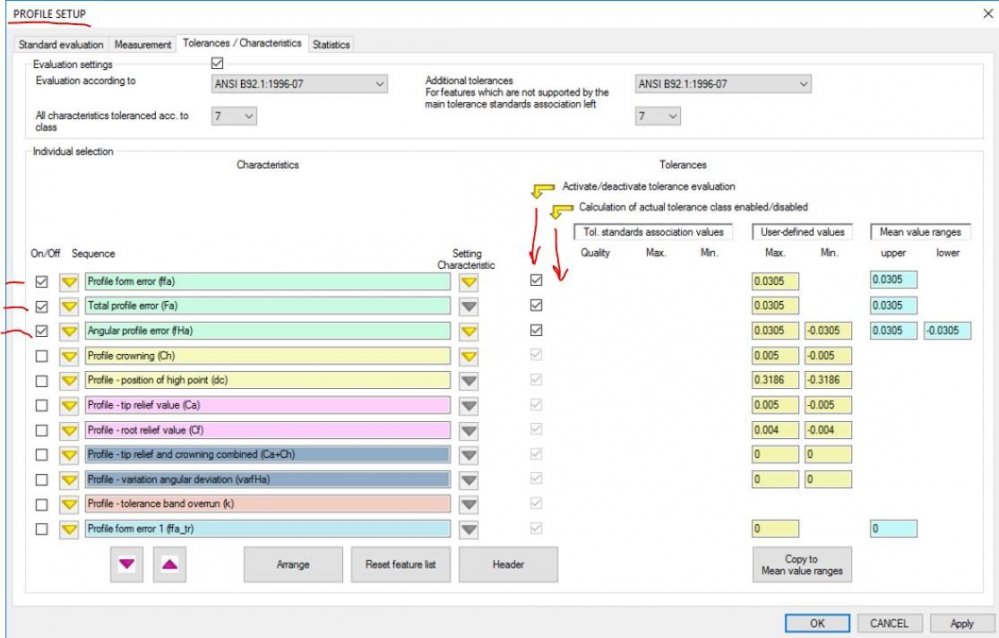Open the Evaluation according to standard dropdown
This screenshot has width=999, height=638.
click(298, 85)
